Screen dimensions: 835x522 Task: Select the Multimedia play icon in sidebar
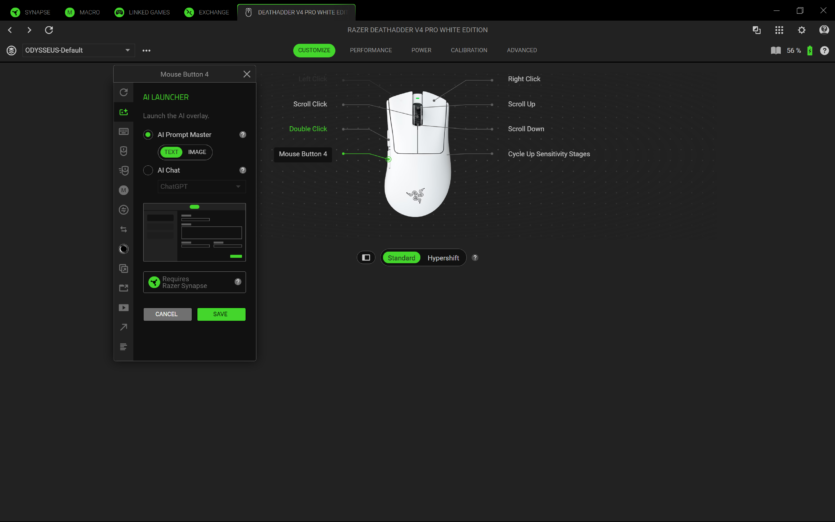(123, 307)
